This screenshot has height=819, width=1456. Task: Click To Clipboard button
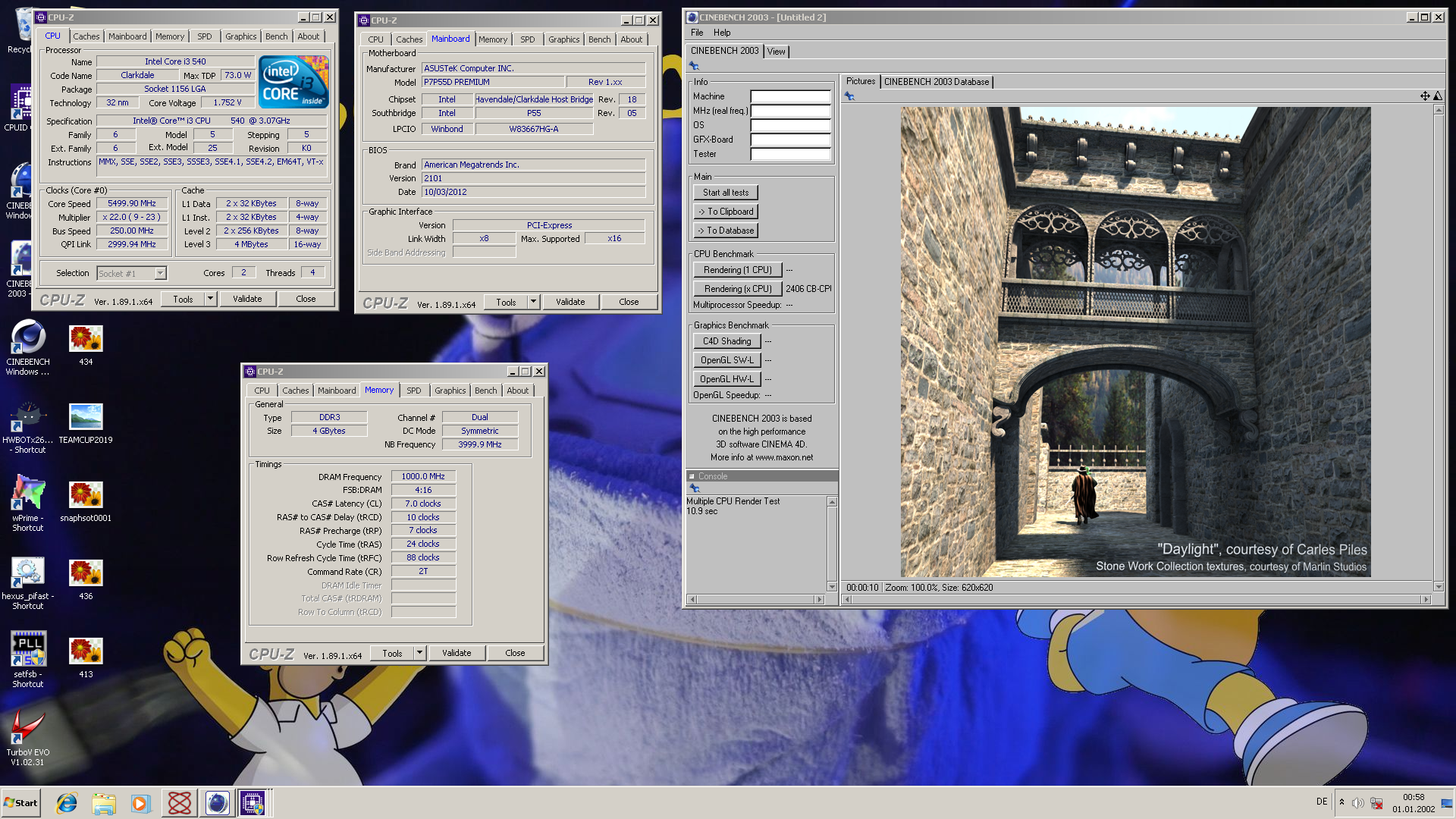pyautogui.click(x=726, y=212)
